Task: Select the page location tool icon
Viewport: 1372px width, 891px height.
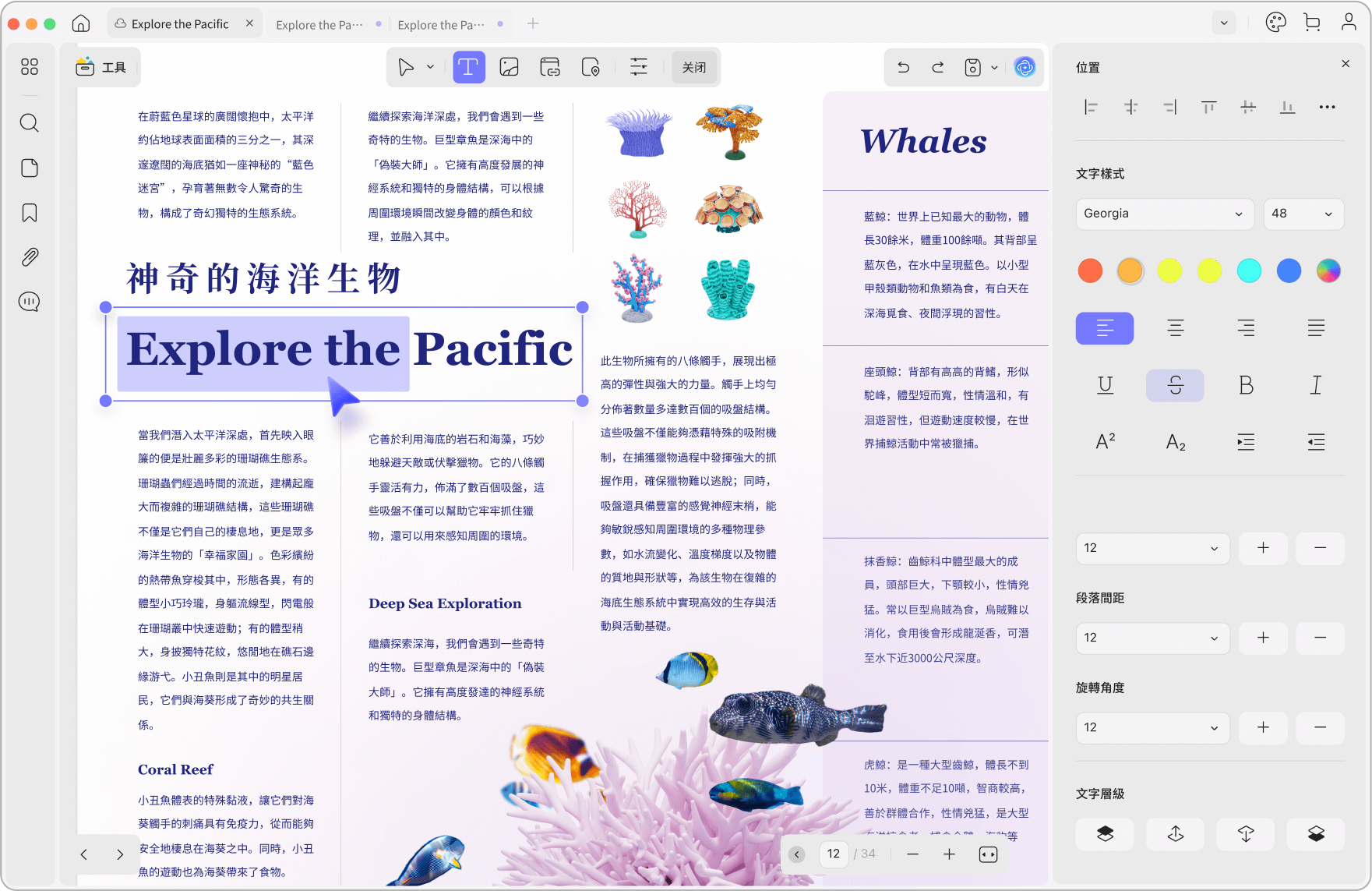Action: (591, 67)
